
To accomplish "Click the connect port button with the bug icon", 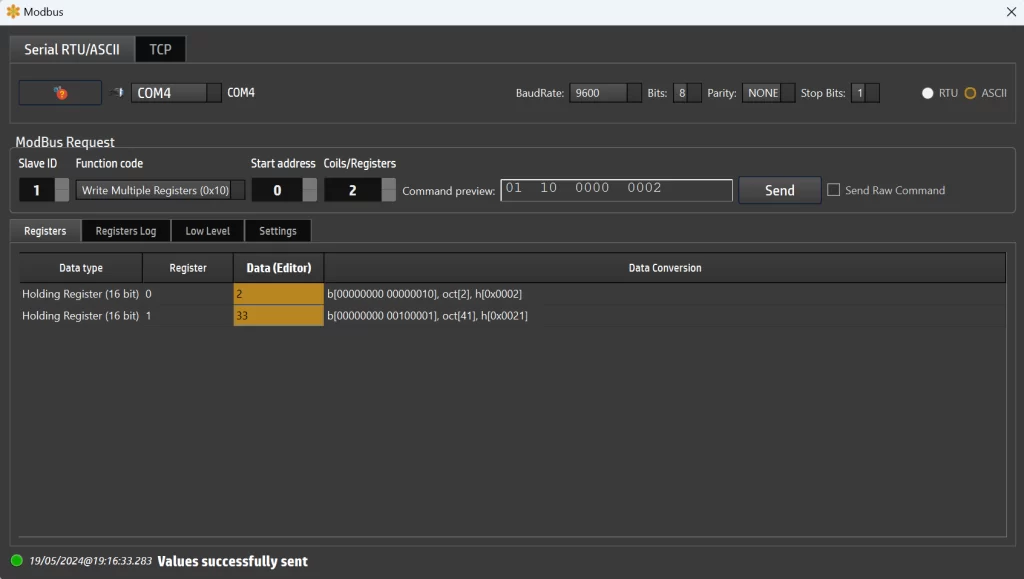I will point(60,93).
